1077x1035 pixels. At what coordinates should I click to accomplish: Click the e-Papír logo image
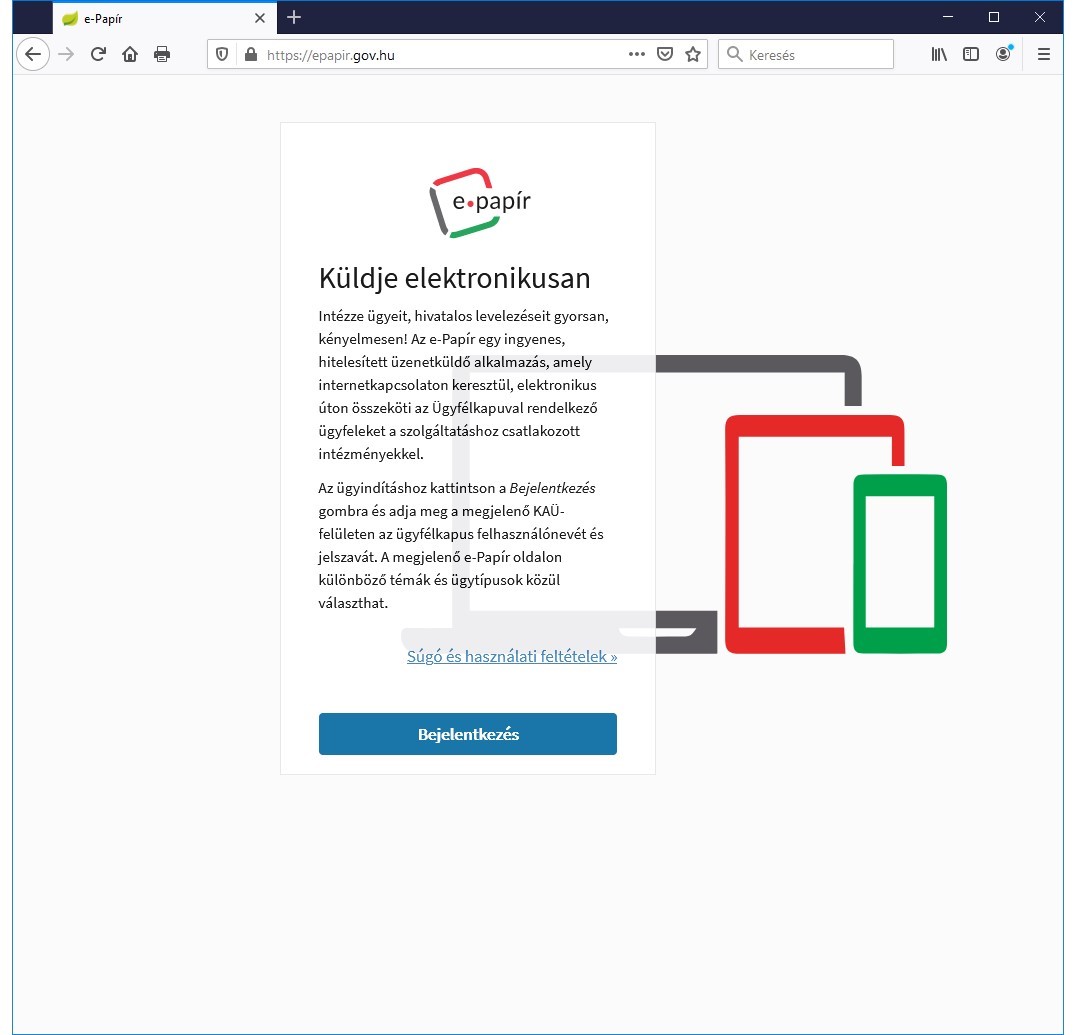(x=478, y=203)
